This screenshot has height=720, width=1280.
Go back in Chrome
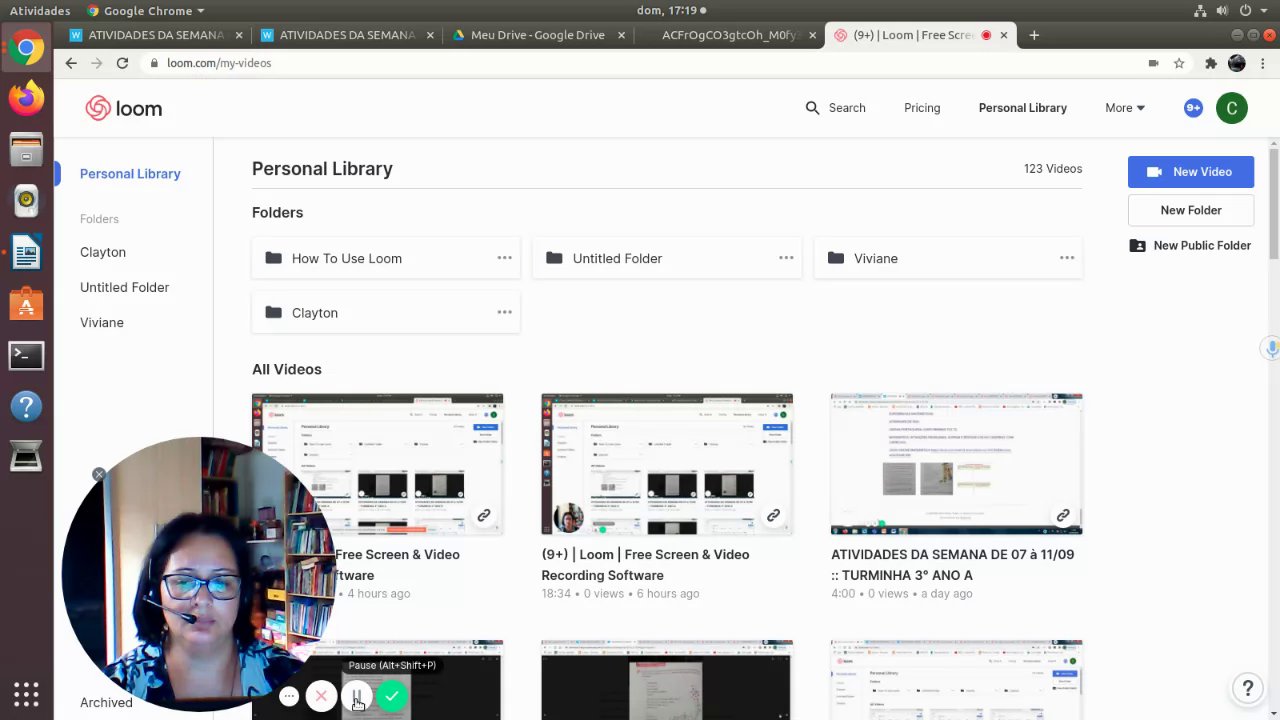(70, 63)
